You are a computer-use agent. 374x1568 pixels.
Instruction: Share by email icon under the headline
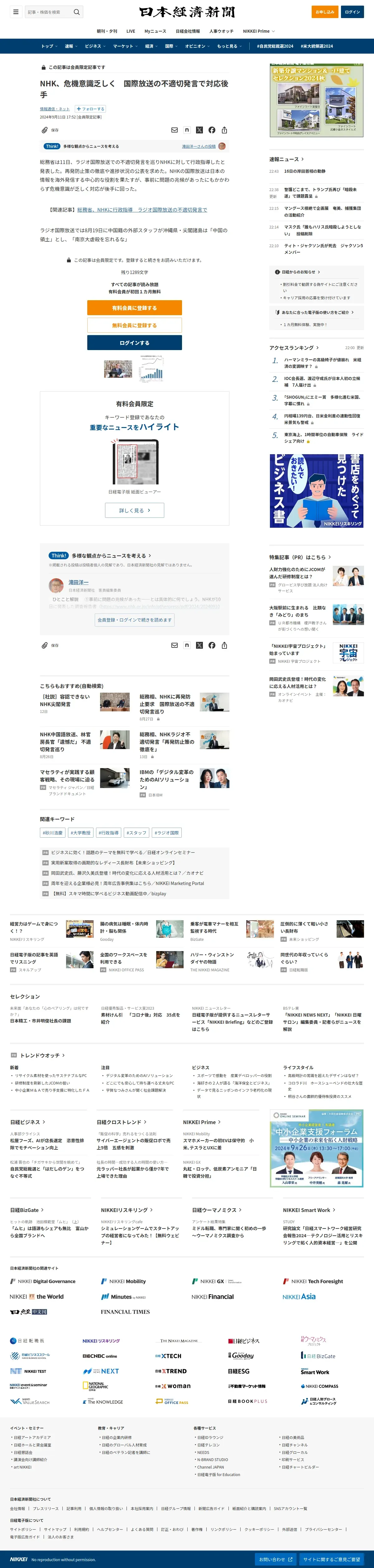(x=175, y=130)
